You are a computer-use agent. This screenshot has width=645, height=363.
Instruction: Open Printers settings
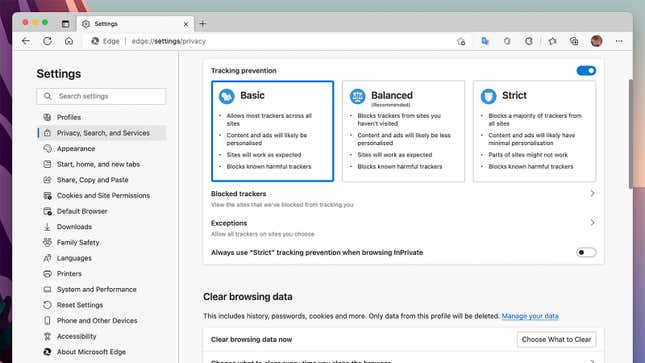(102, 274)
